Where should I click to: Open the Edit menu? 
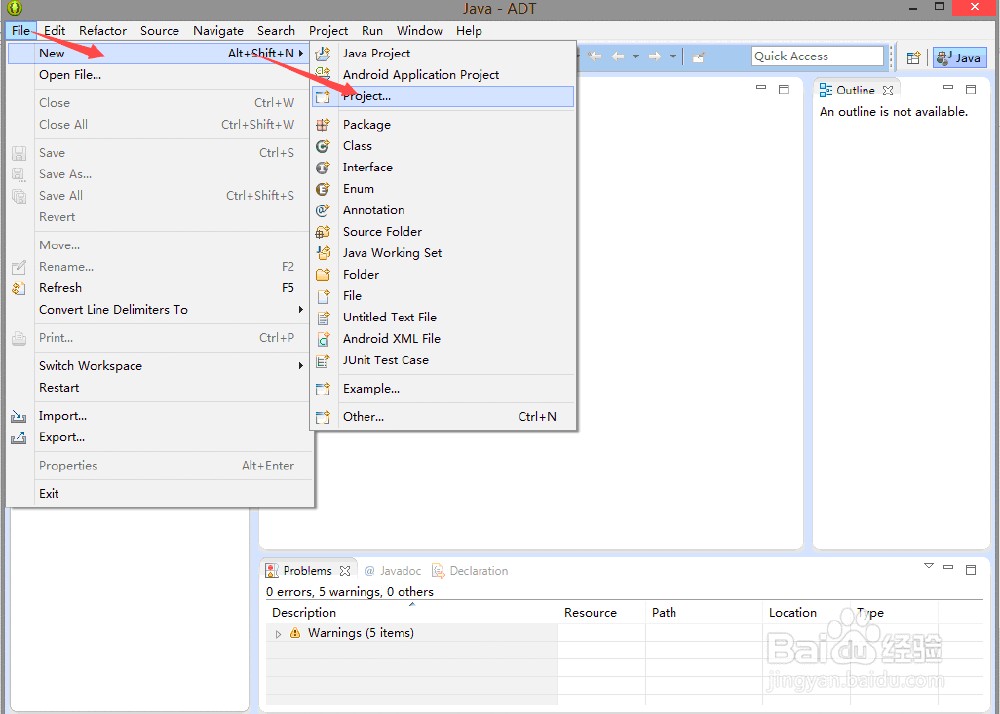pyautogui.click(x=54, y=31)
